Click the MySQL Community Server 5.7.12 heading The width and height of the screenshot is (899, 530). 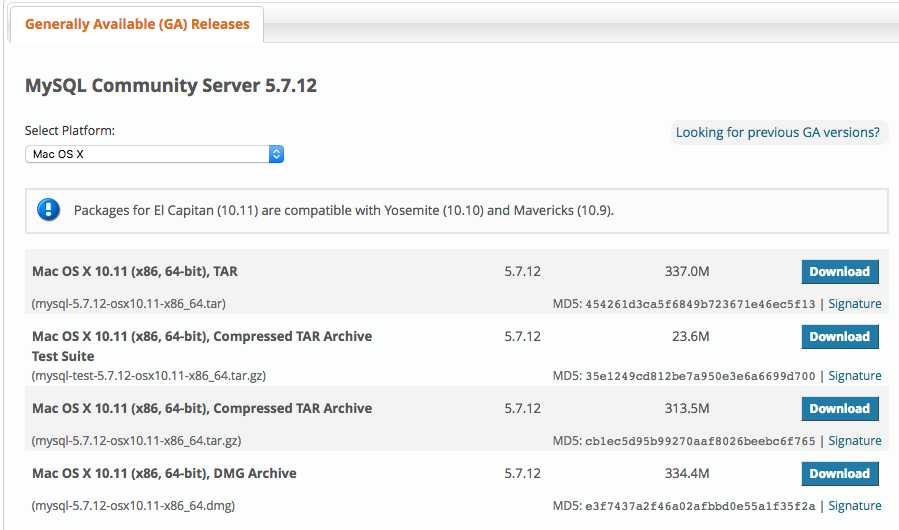[171, 85]
